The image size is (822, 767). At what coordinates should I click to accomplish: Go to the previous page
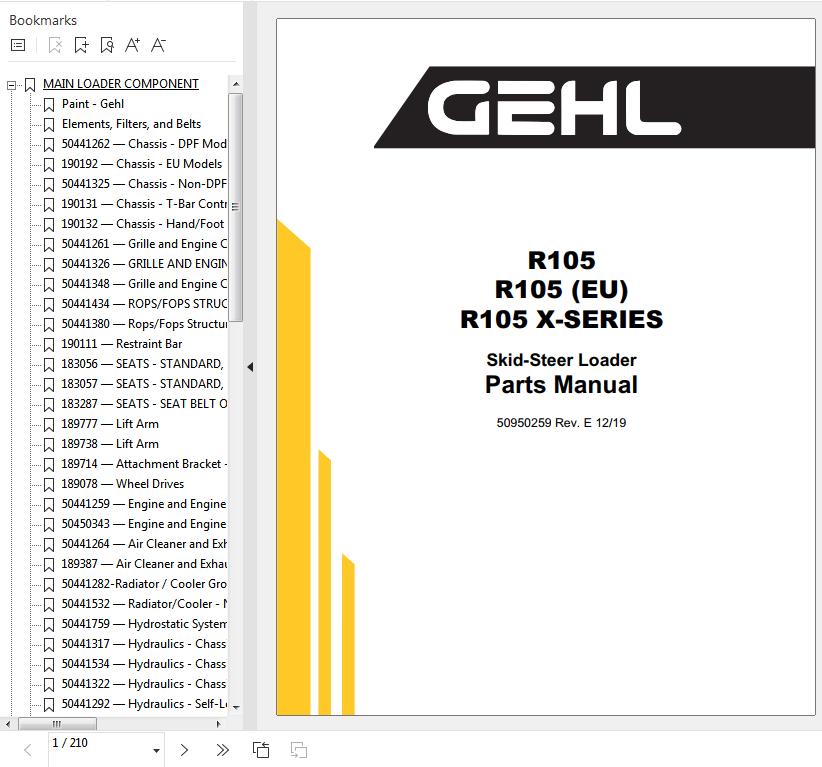[x=28, y=750]
